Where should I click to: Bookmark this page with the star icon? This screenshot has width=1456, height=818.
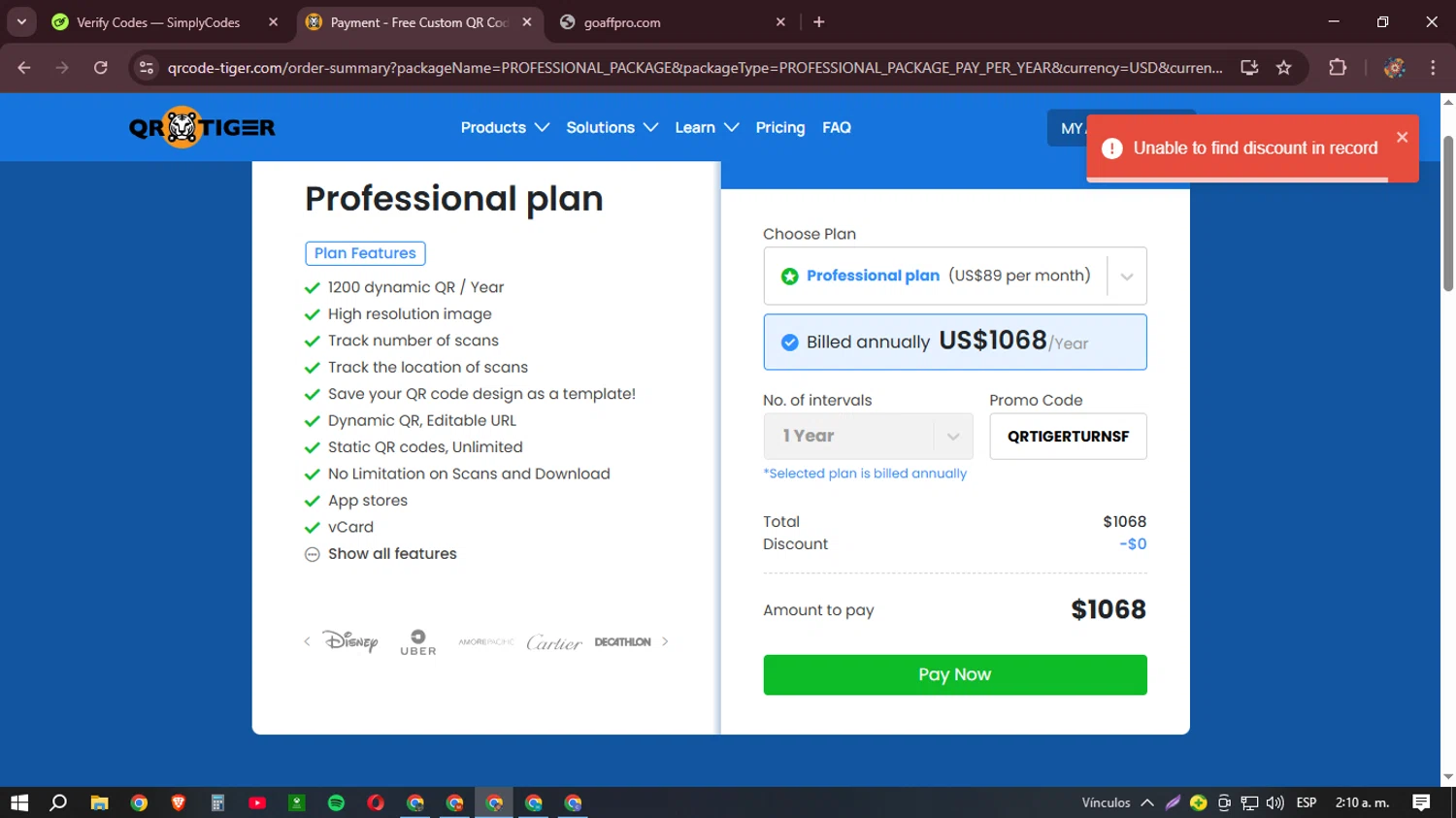point(1284,68)
